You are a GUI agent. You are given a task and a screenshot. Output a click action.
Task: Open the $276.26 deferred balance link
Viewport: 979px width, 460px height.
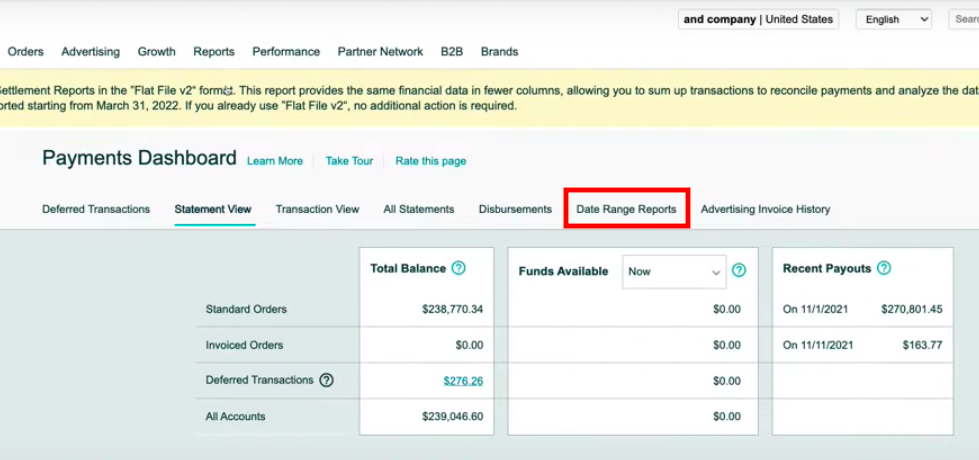click(x=463, y=381)
